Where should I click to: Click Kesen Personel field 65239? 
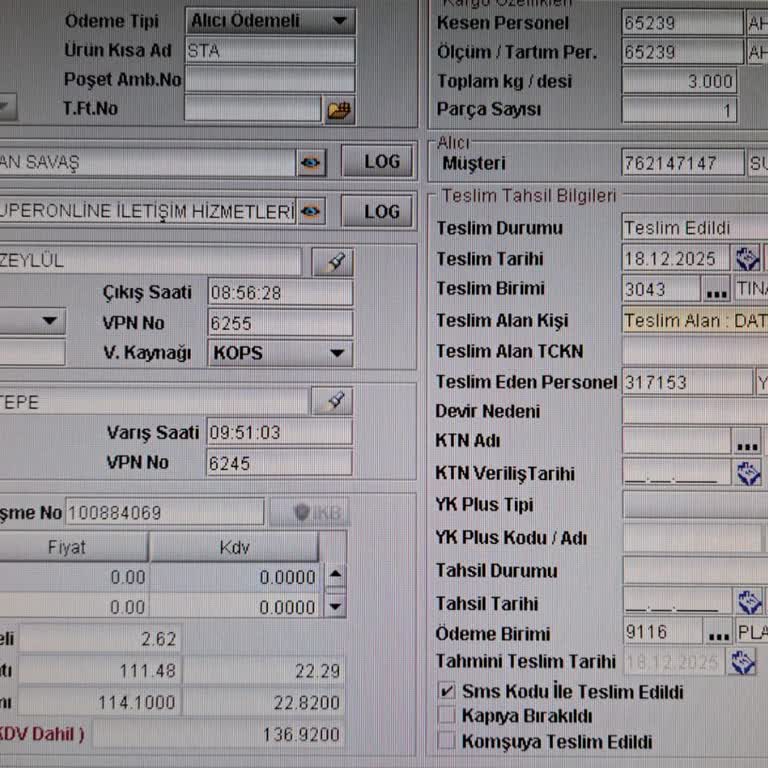(682, 23)
